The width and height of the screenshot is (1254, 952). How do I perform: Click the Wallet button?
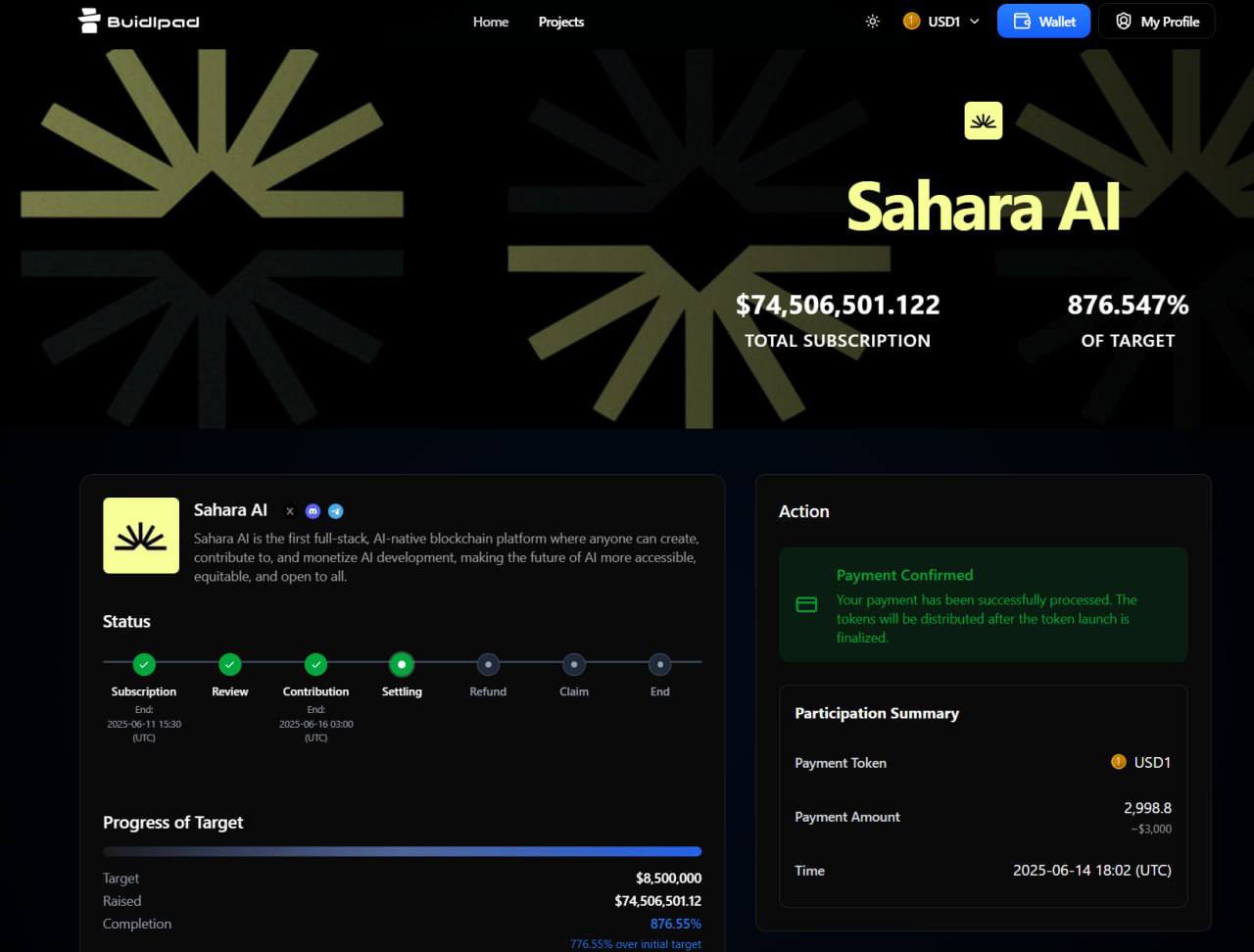click(1043, 21)
